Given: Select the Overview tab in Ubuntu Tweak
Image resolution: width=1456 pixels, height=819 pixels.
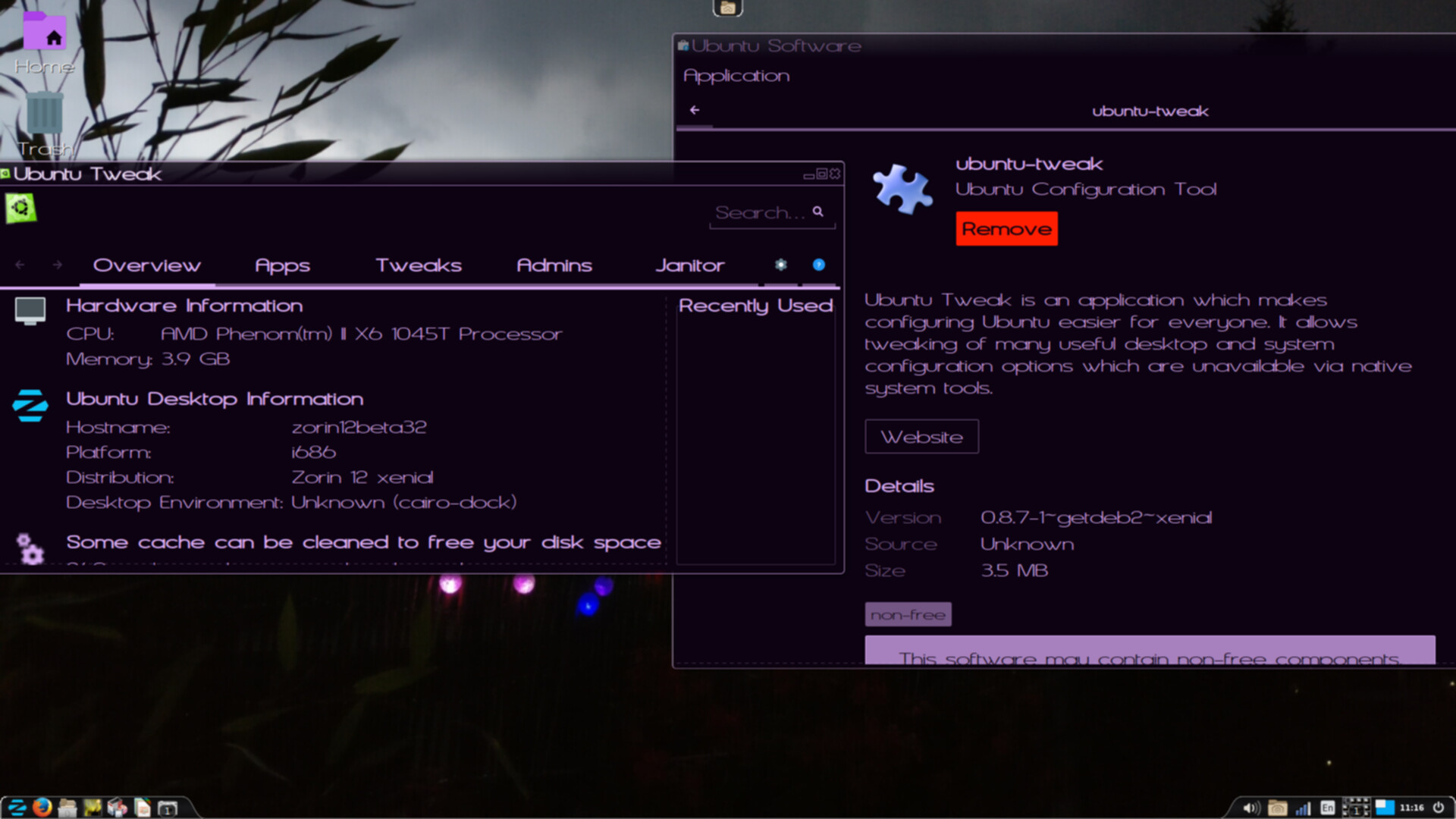Looking at the screenshot, I should [x=146, y=265].
